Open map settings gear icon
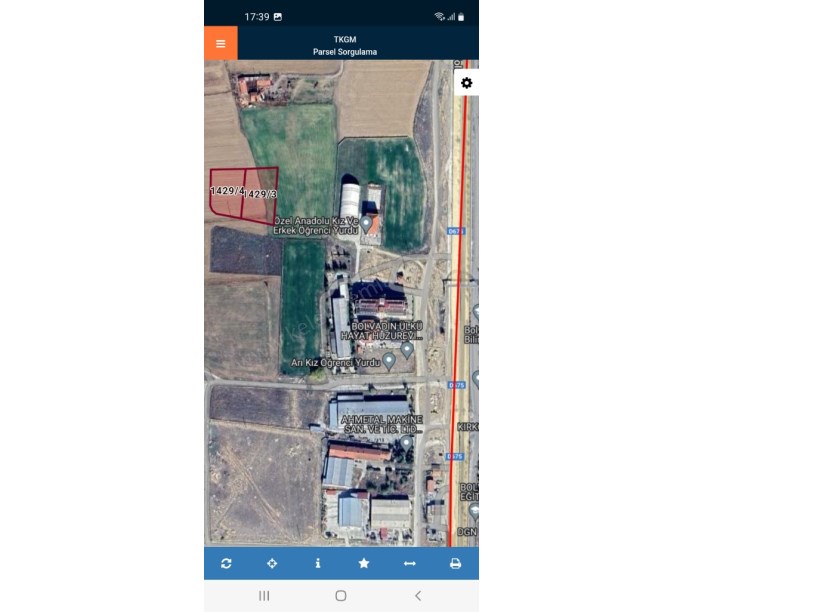Screen dimensions: 816x612 467,83
